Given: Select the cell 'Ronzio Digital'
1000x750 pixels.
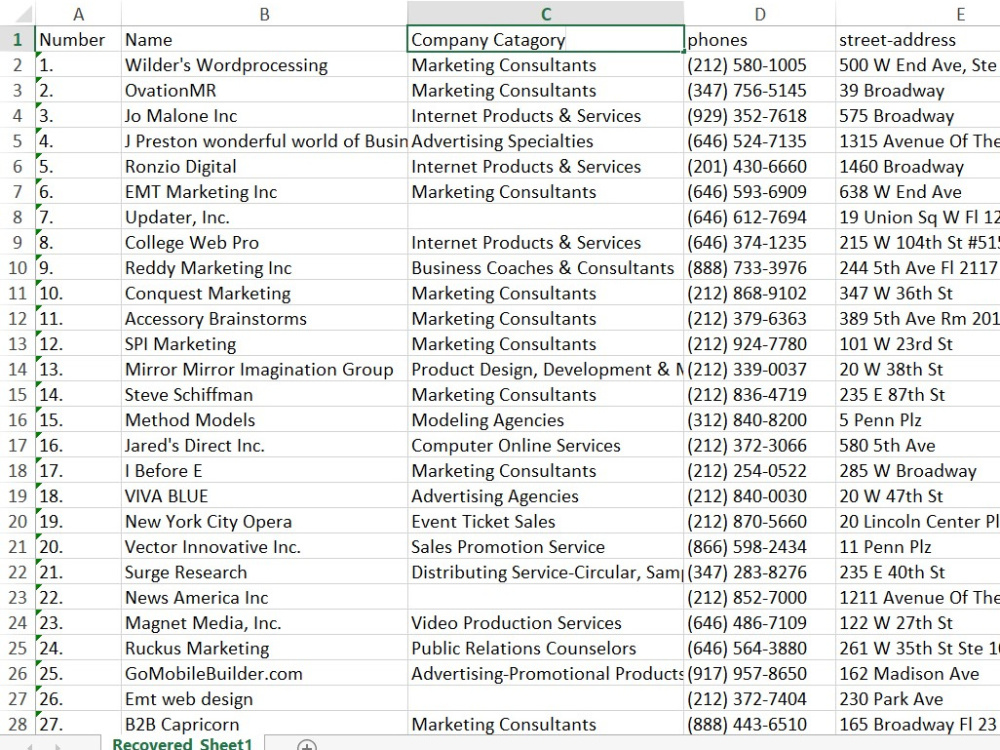Looking at the screenshot, I should click(x=264, y=166).
